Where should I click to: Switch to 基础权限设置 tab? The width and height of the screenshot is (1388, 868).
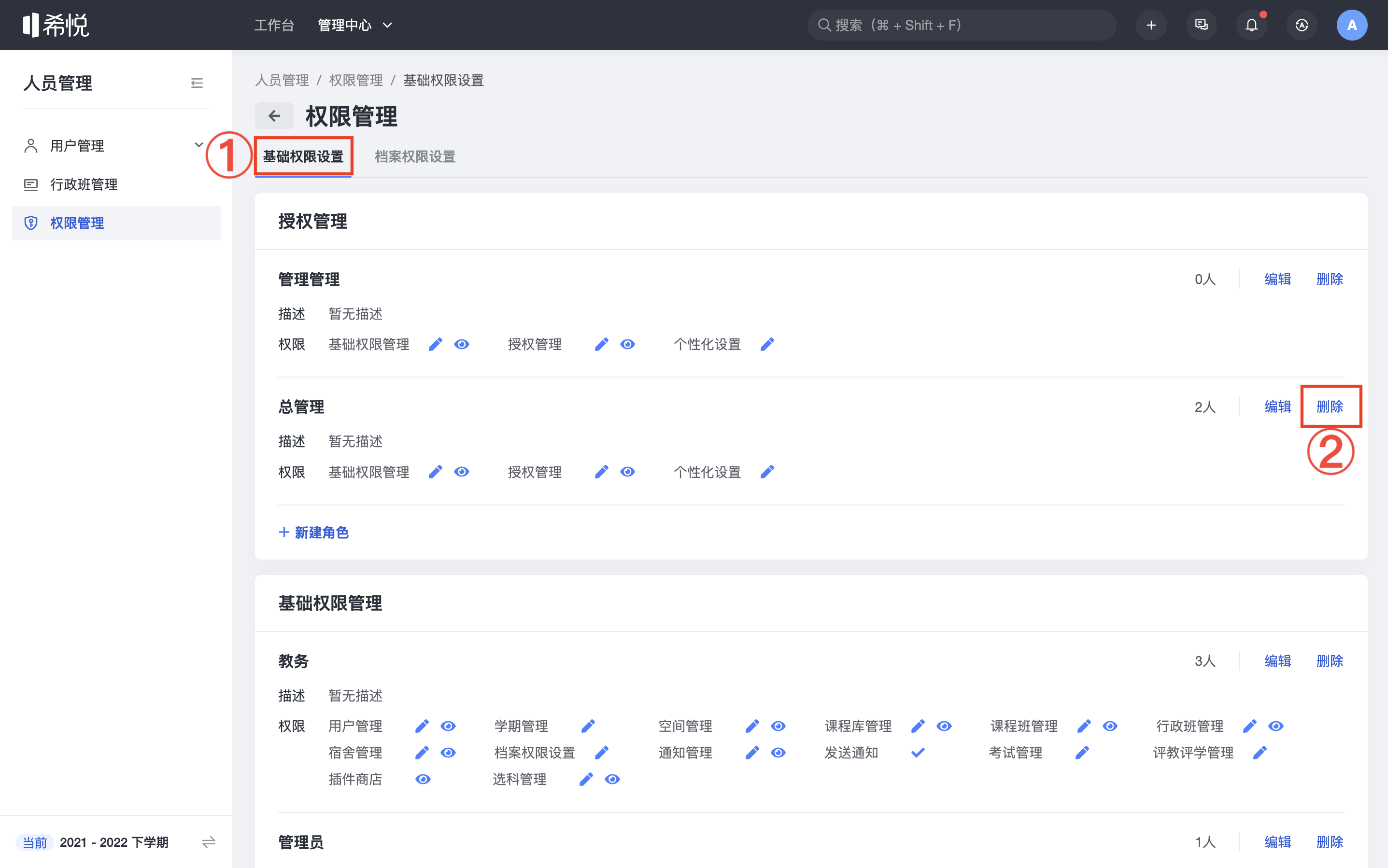tap(303, 157)
